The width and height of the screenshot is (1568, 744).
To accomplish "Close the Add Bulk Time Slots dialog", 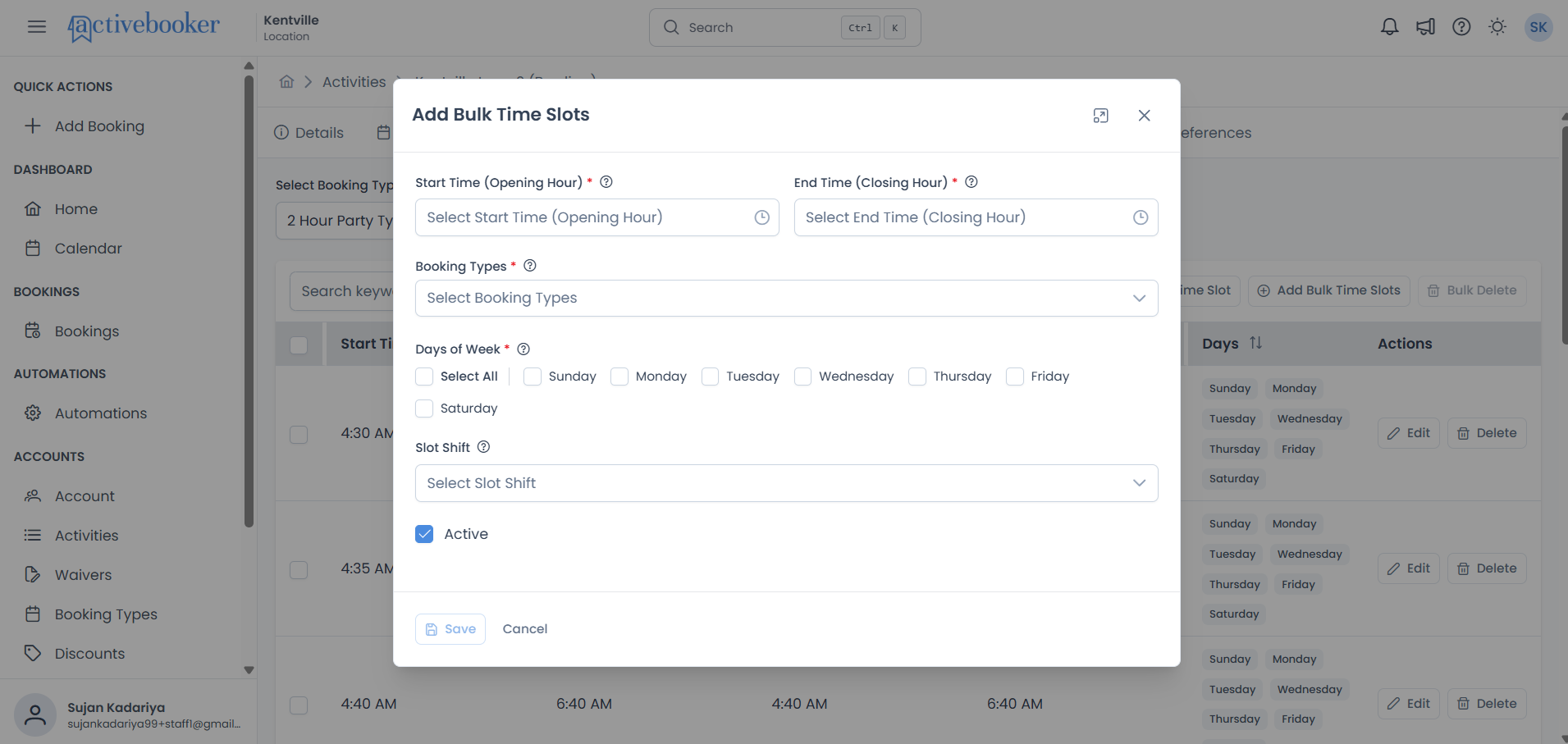I will 1144,116.
